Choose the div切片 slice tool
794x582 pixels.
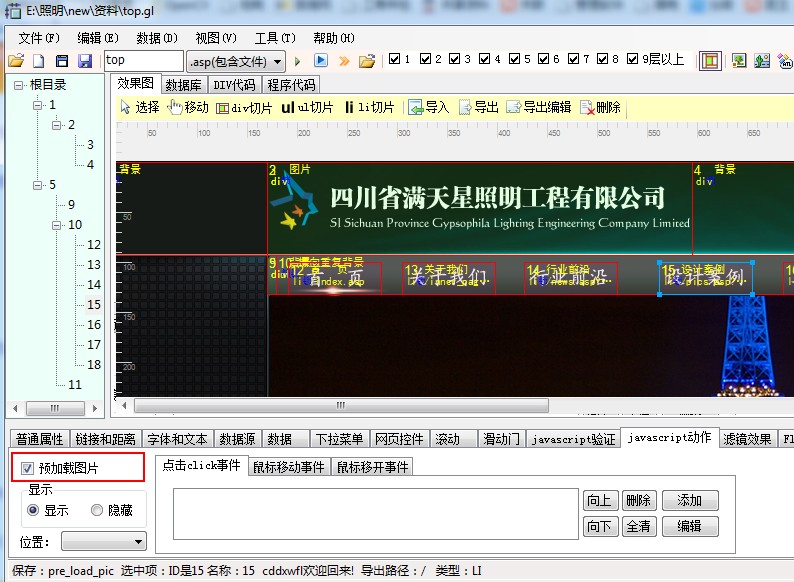click(244, 107)
